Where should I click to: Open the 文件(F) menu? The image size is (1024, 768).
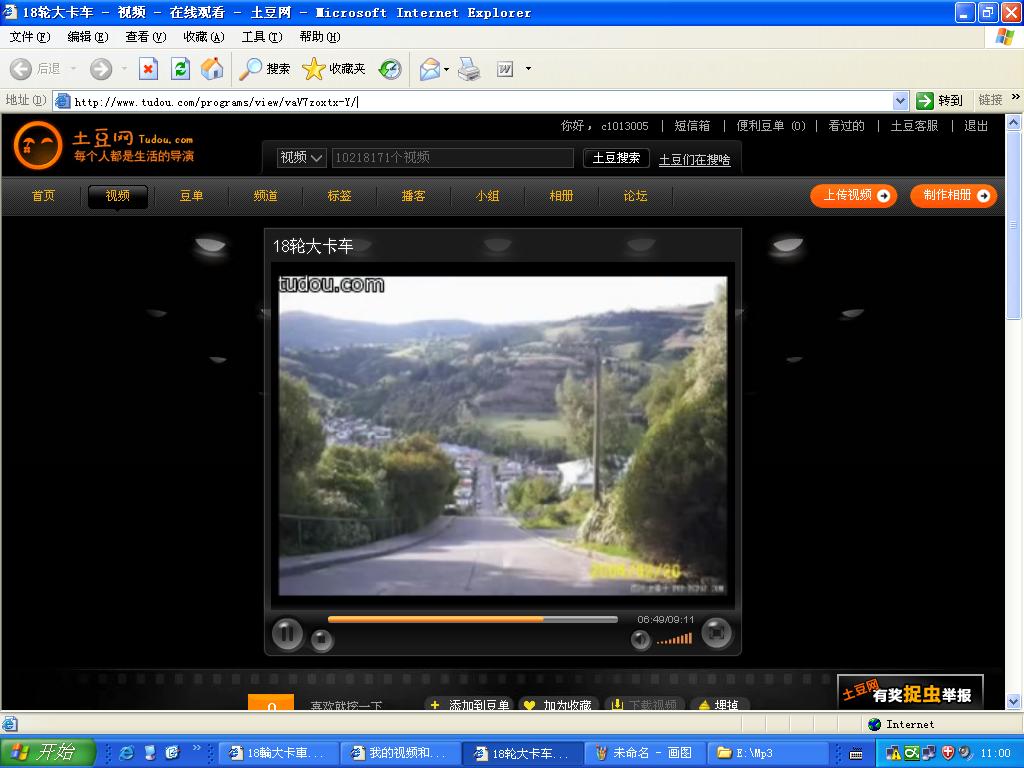(30, 37)
